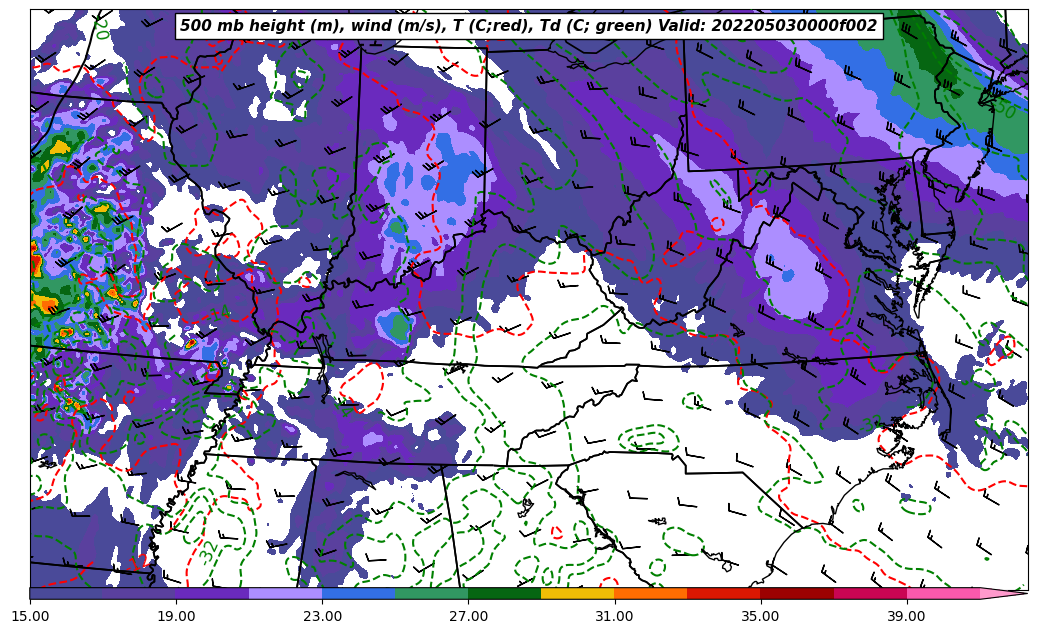Select the hot pink colorbar segment right of 39.00
The height and width of the screenshot is (633, 1037).
(x=943, y=593)
